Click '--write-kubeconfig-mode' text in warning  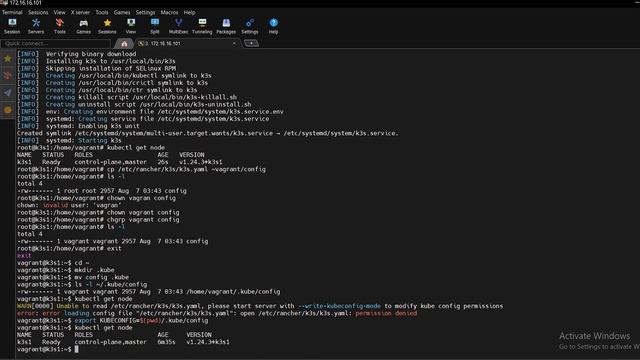[x=339, y=306]
